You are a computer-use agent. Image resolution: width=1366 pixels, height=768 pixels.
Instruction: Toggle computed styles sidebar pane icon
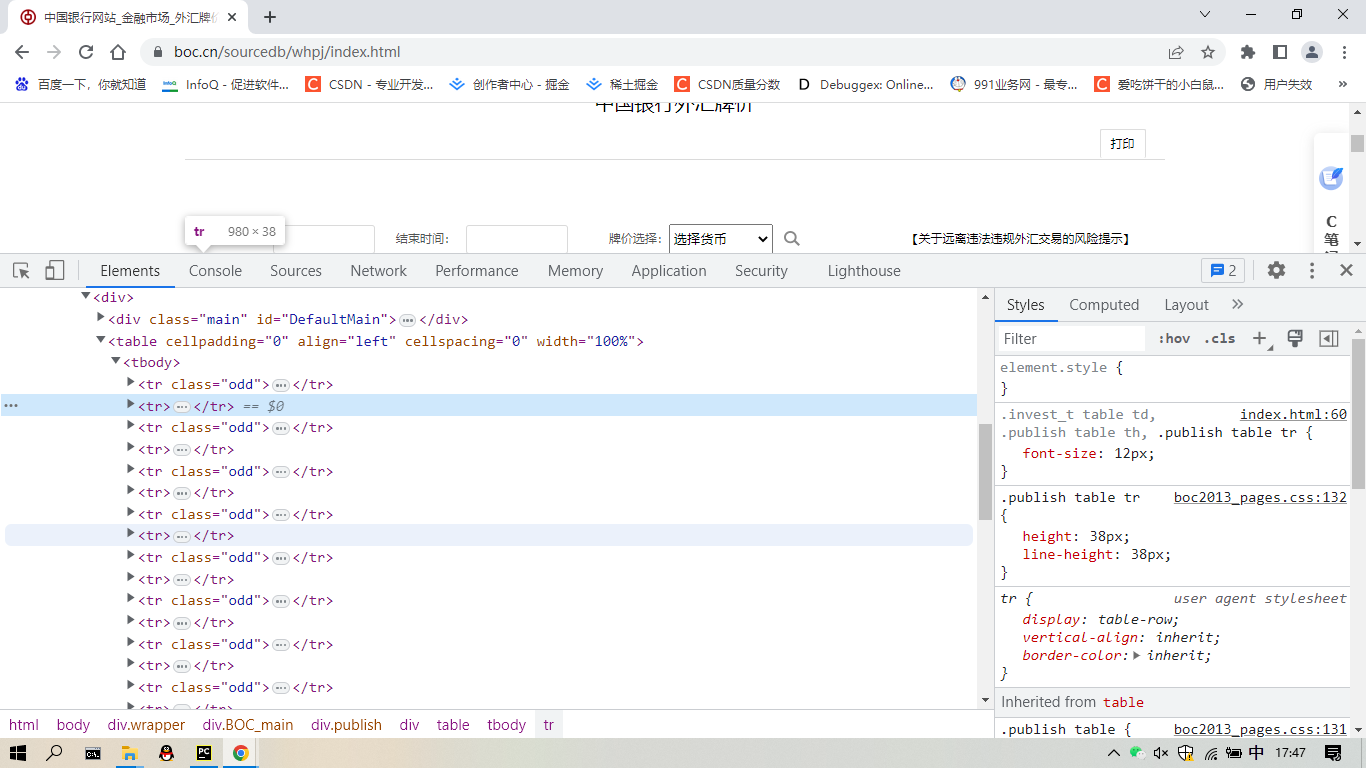pos(1328,339)
